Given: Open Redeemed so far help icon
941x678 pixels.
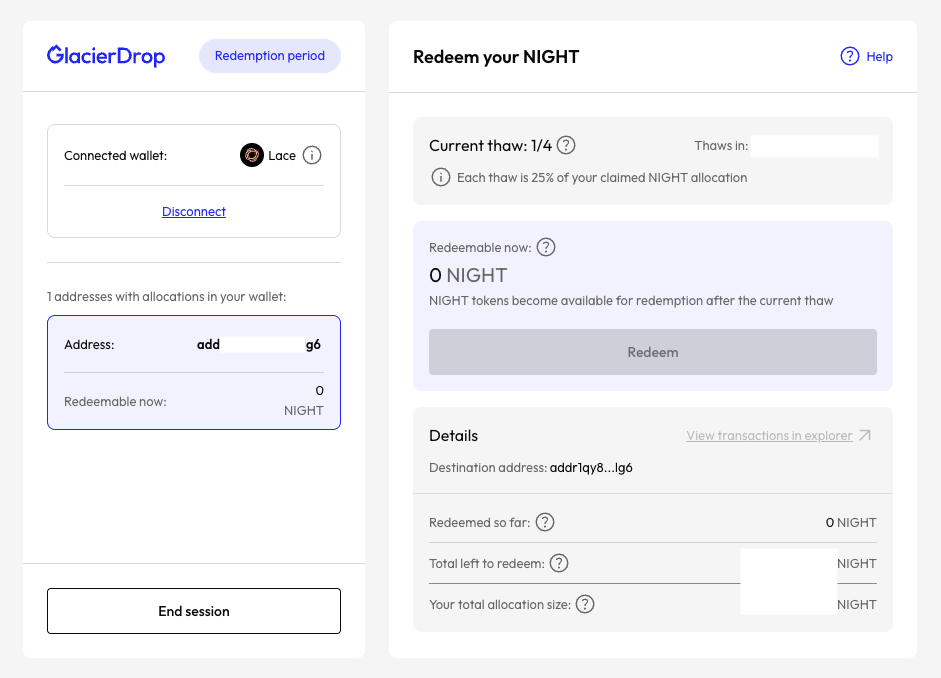Looking at the screenshot, I should [545, 522].
